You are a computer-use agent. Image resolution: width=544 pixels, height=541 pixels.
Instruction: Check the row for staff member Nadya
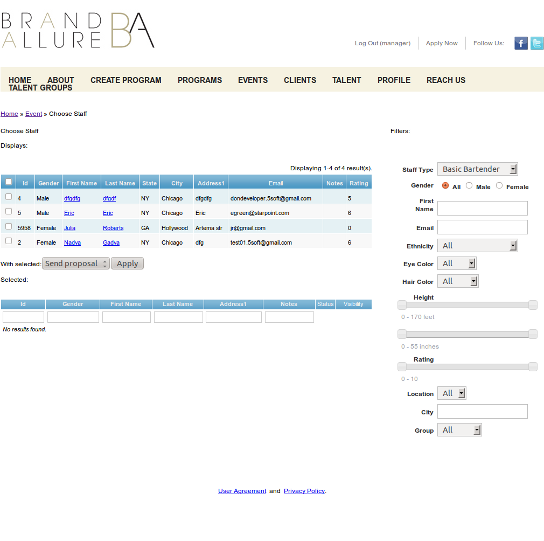coord(9,241)
